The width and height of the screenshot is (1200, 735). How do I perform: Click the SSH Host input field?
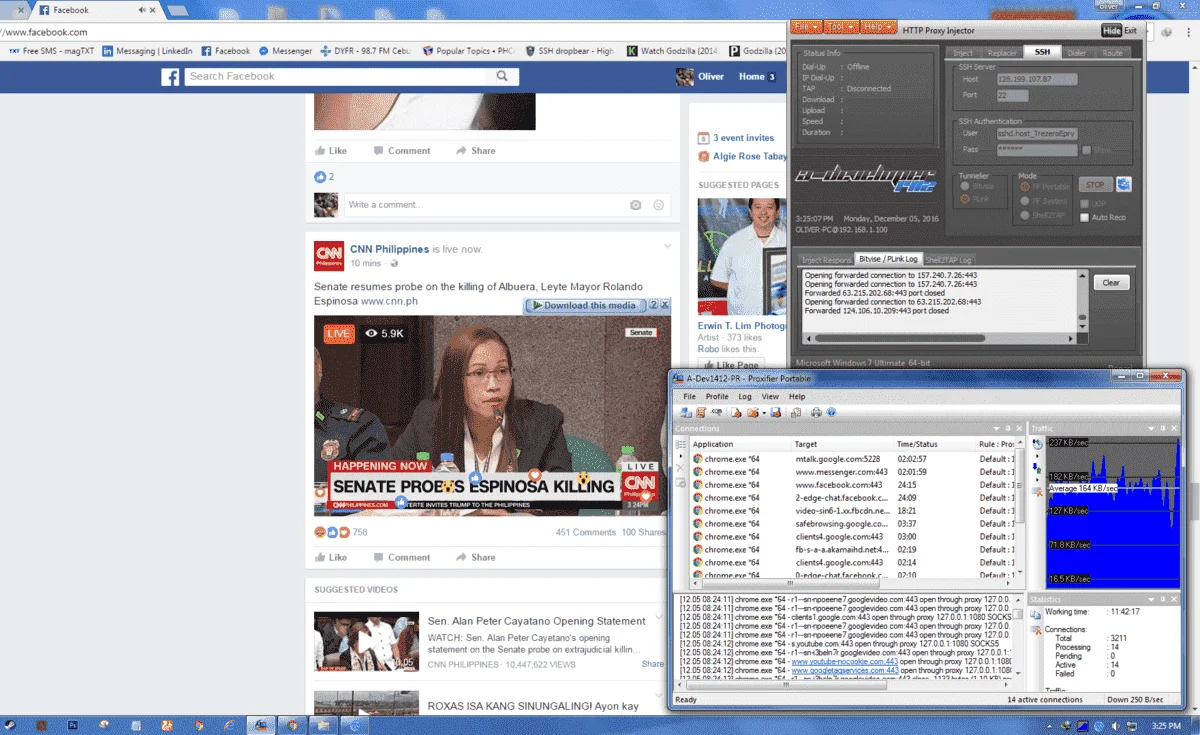coord(1038,79)
